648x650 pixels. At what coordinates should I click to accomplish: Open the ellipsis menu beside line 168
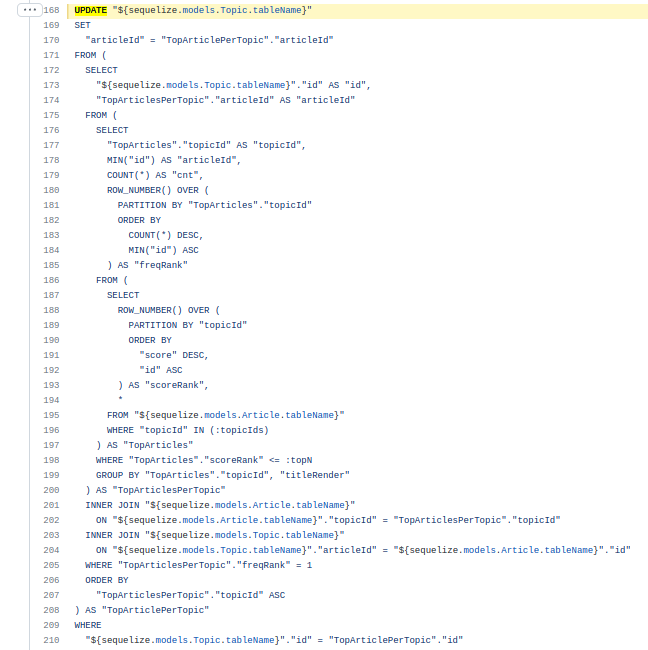point(29,10)
